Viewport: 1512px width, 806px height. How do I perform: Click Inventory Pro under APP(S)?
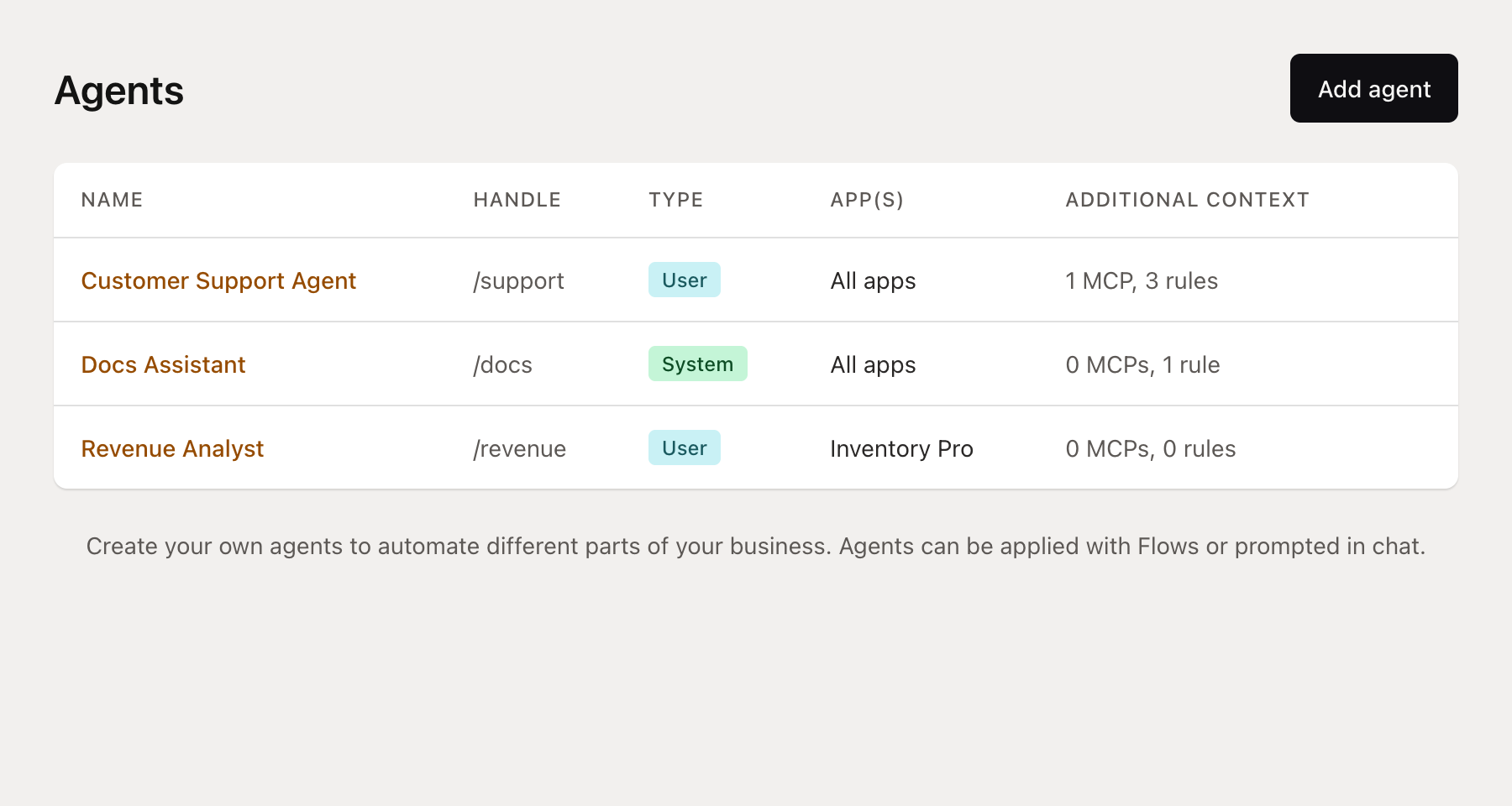pos(901,448)
